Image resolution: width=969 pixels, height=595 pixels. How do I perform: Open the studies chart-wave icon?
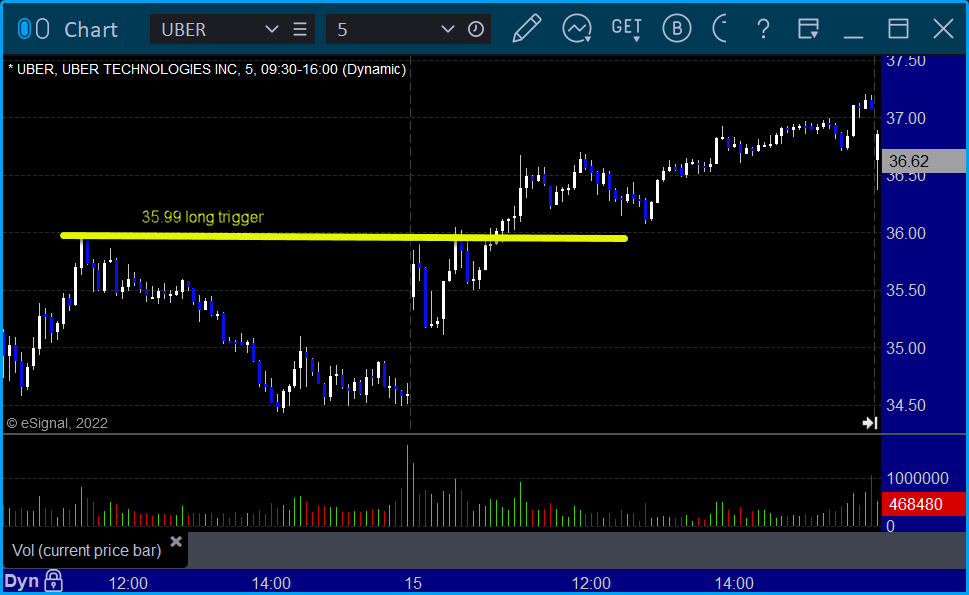click(x=577, y=29)
